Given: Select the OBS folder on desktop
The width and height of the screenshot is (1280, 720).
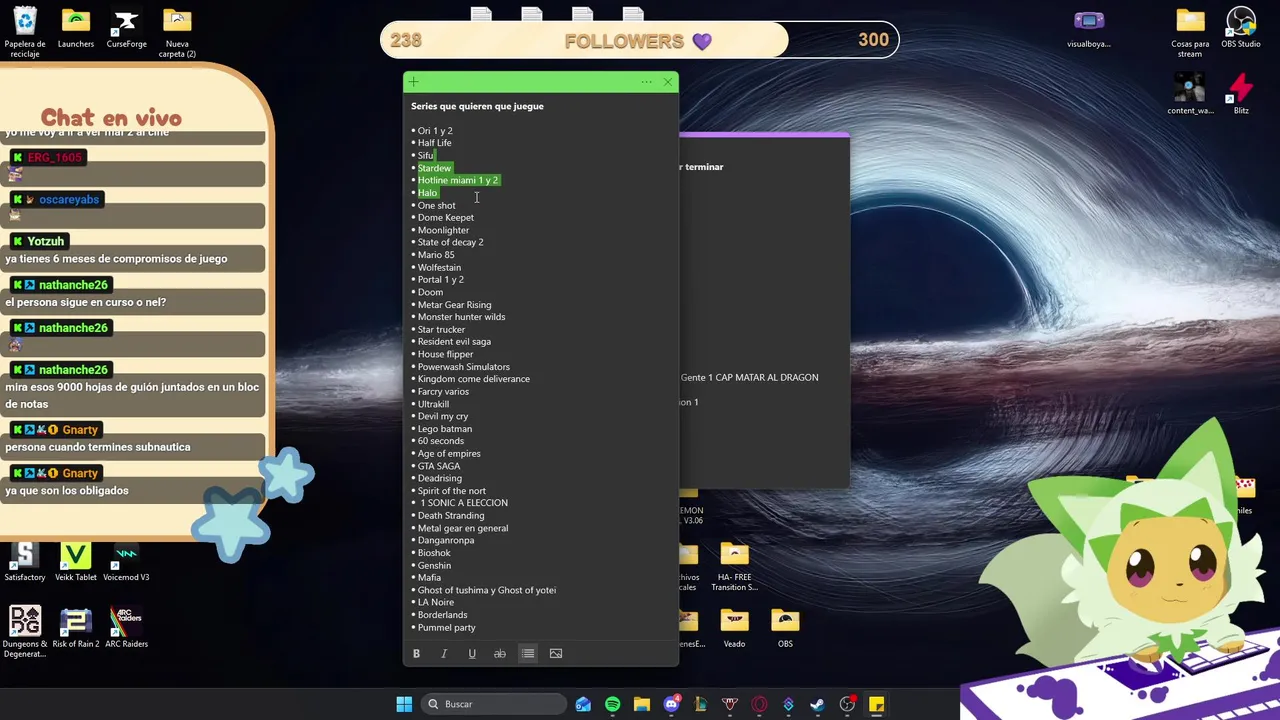Looking at the screenshot, I should pos(785,629).
